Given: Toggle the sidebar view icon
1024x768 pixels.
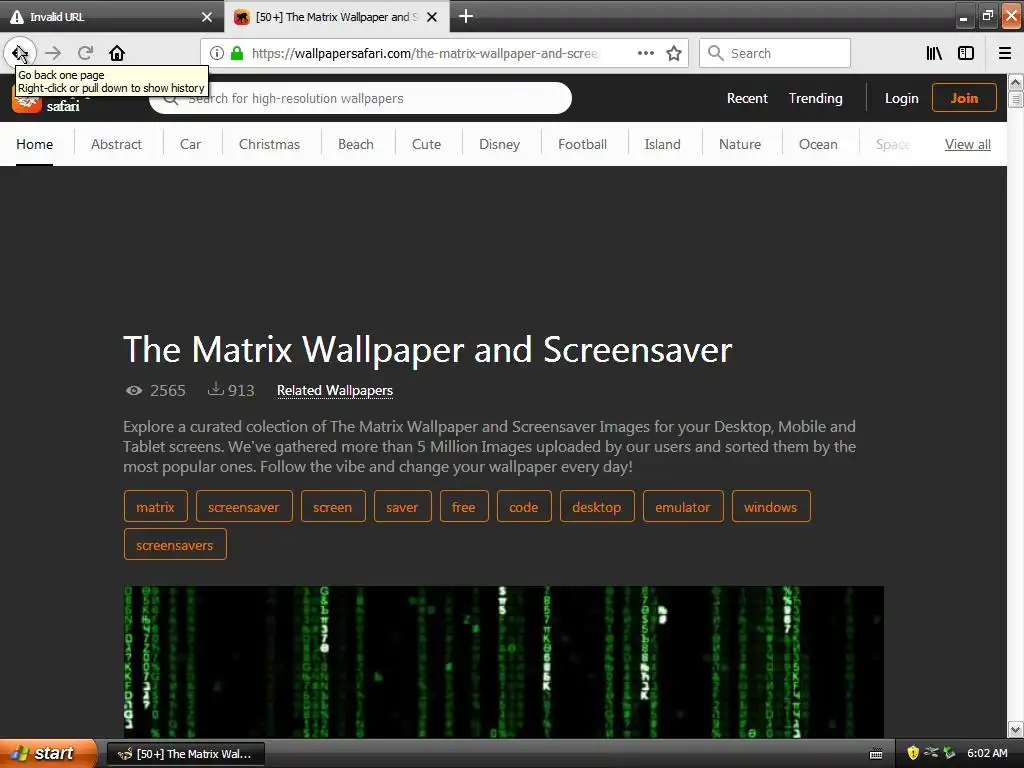Looking at the screenshot, I should pos(966,53).
